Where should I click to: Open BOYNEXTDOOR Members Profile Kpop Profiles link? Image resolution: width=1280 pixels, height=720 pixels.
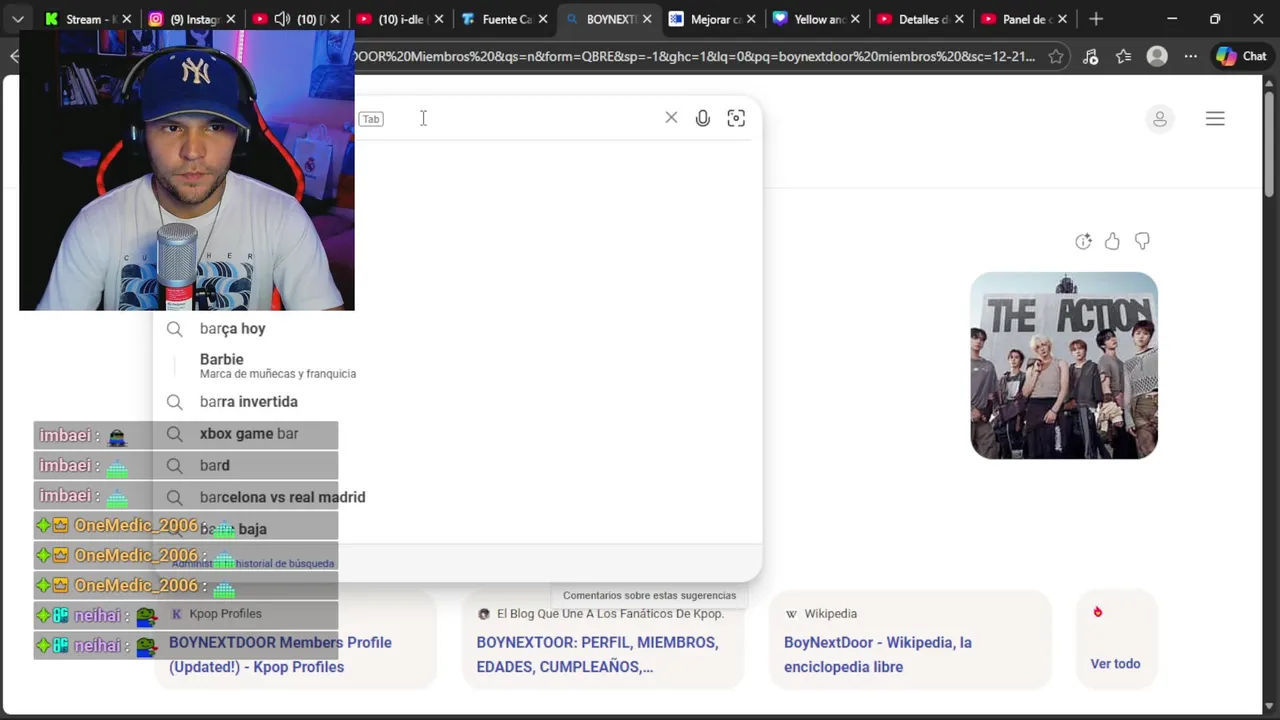(280, 654)
